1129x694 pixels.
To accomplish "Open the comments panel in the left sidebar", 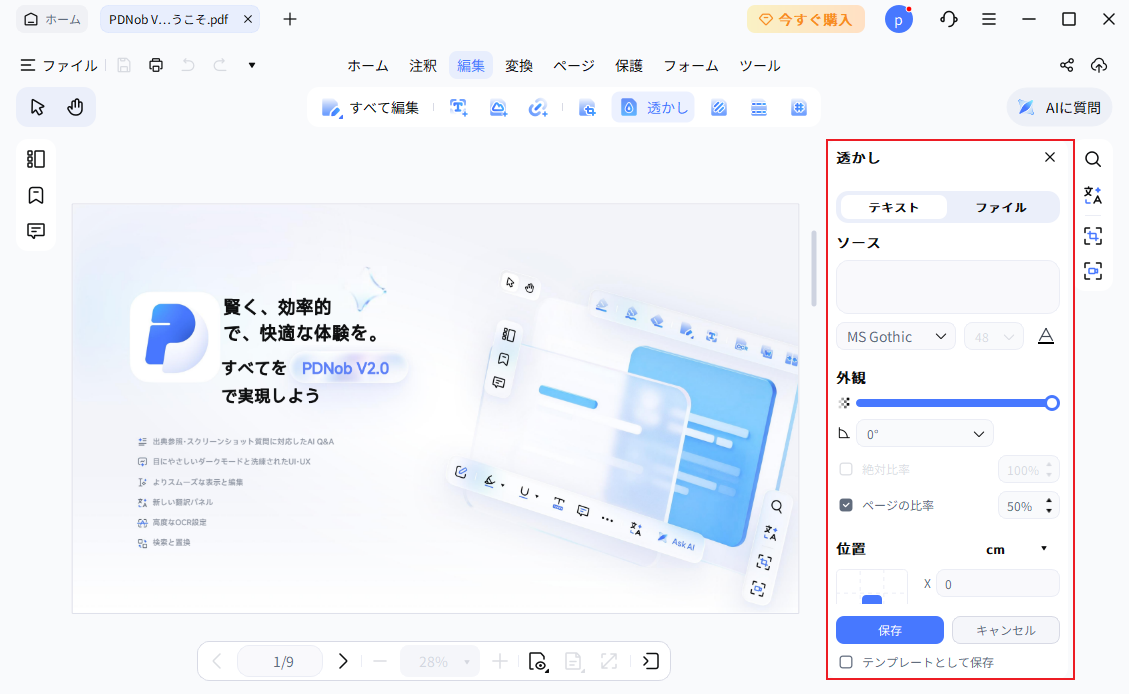I will [x=36, y=231].
